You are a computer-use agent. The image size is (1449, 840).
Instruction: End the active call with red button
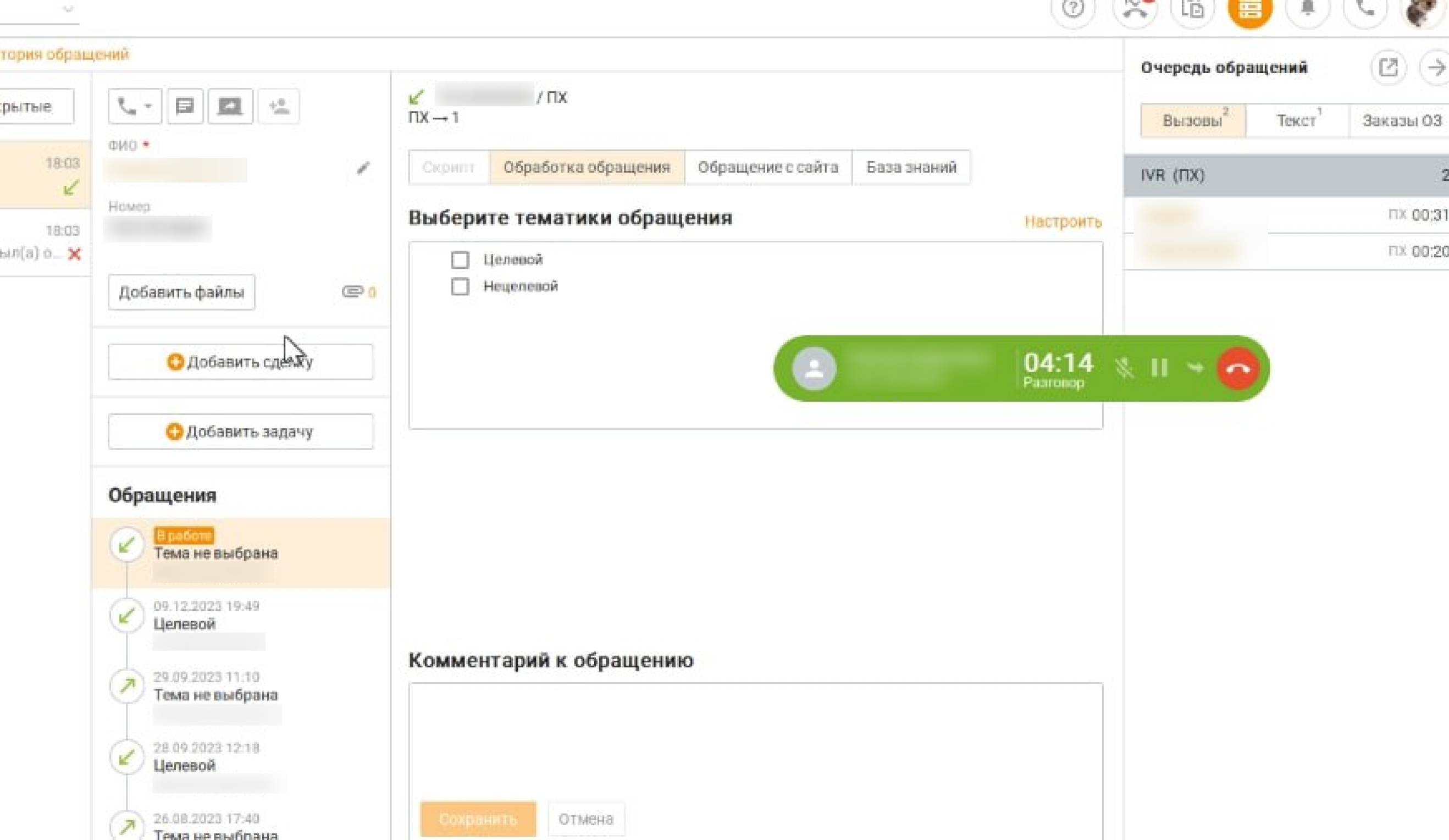pos(1237,368)
